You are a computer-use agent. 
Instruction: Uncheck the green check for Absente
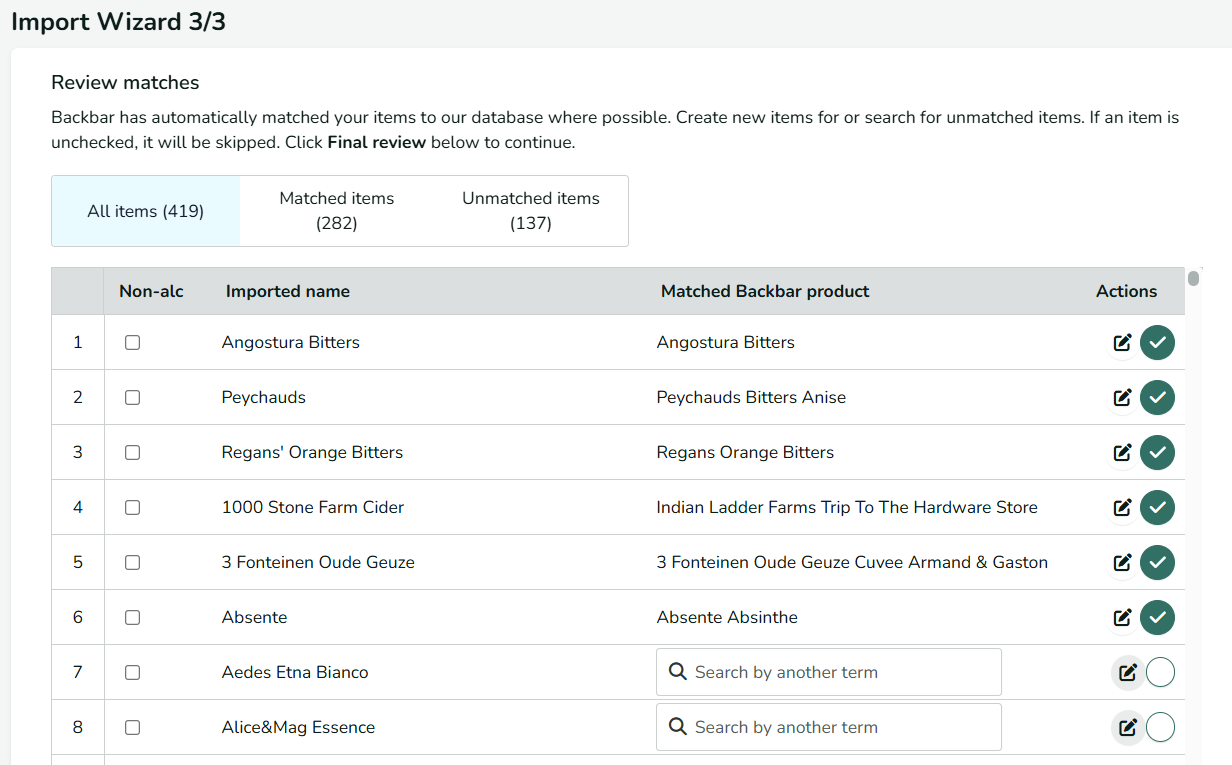click(1158, 618)
